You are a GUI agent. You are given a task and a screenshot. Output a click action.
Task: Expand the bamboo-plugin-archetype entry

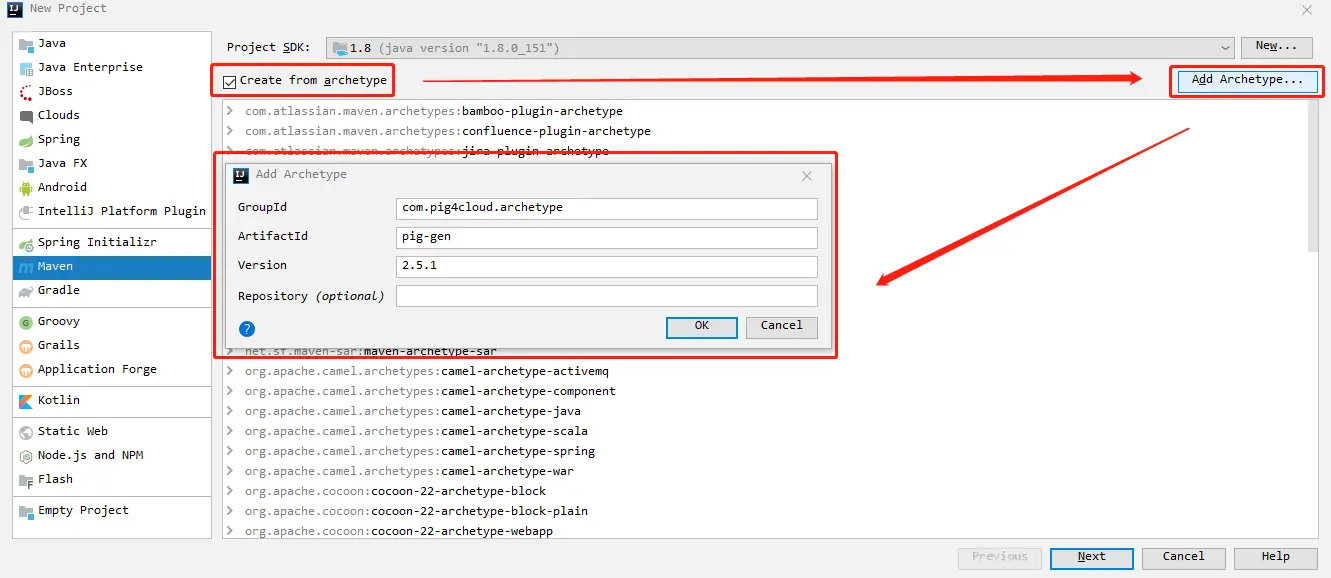231,111
